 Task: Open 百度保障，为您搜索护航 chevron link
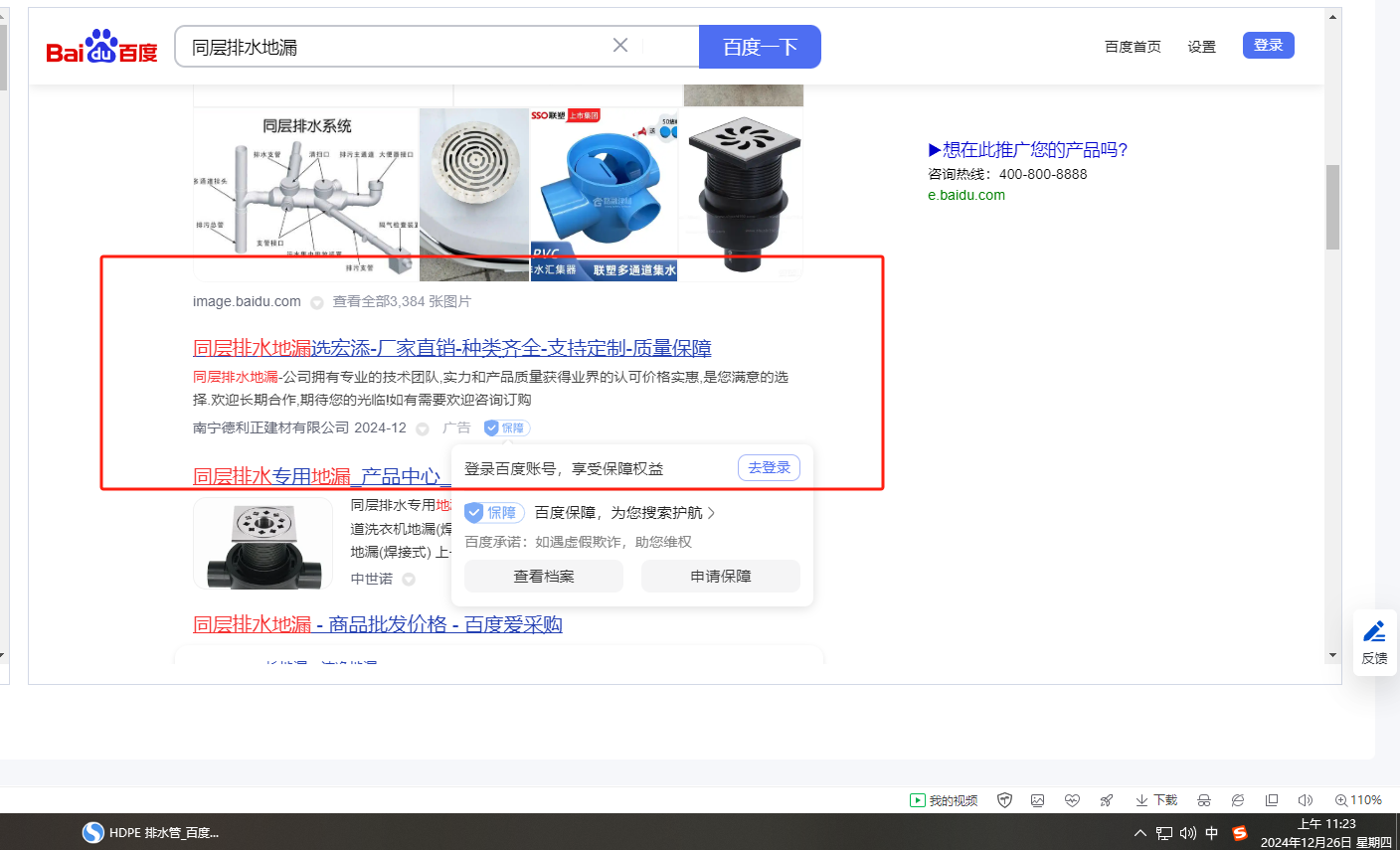(624, 513)
